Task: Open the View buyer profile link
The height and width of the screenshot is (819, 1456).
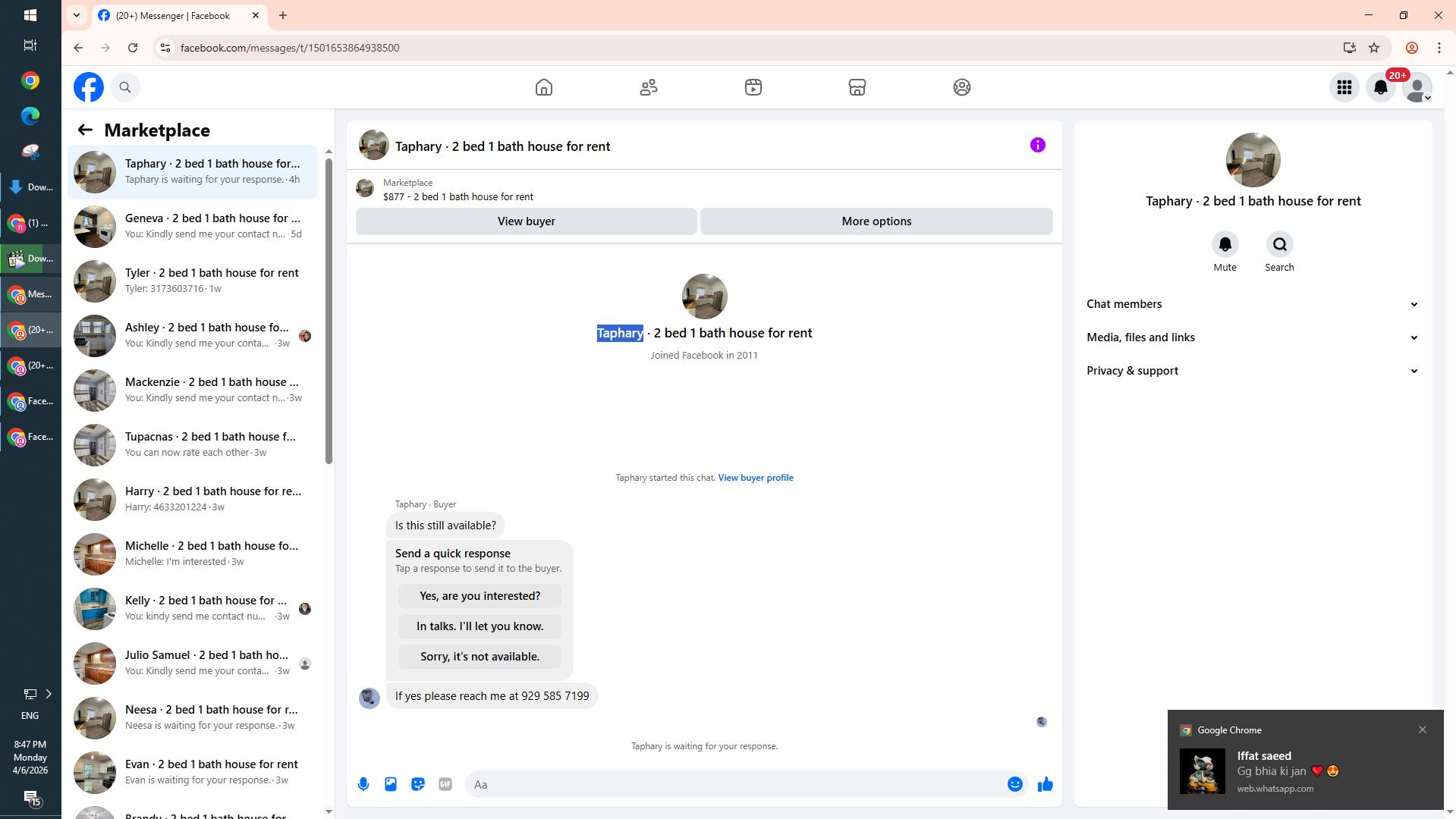Action: [x=756, y=478]
